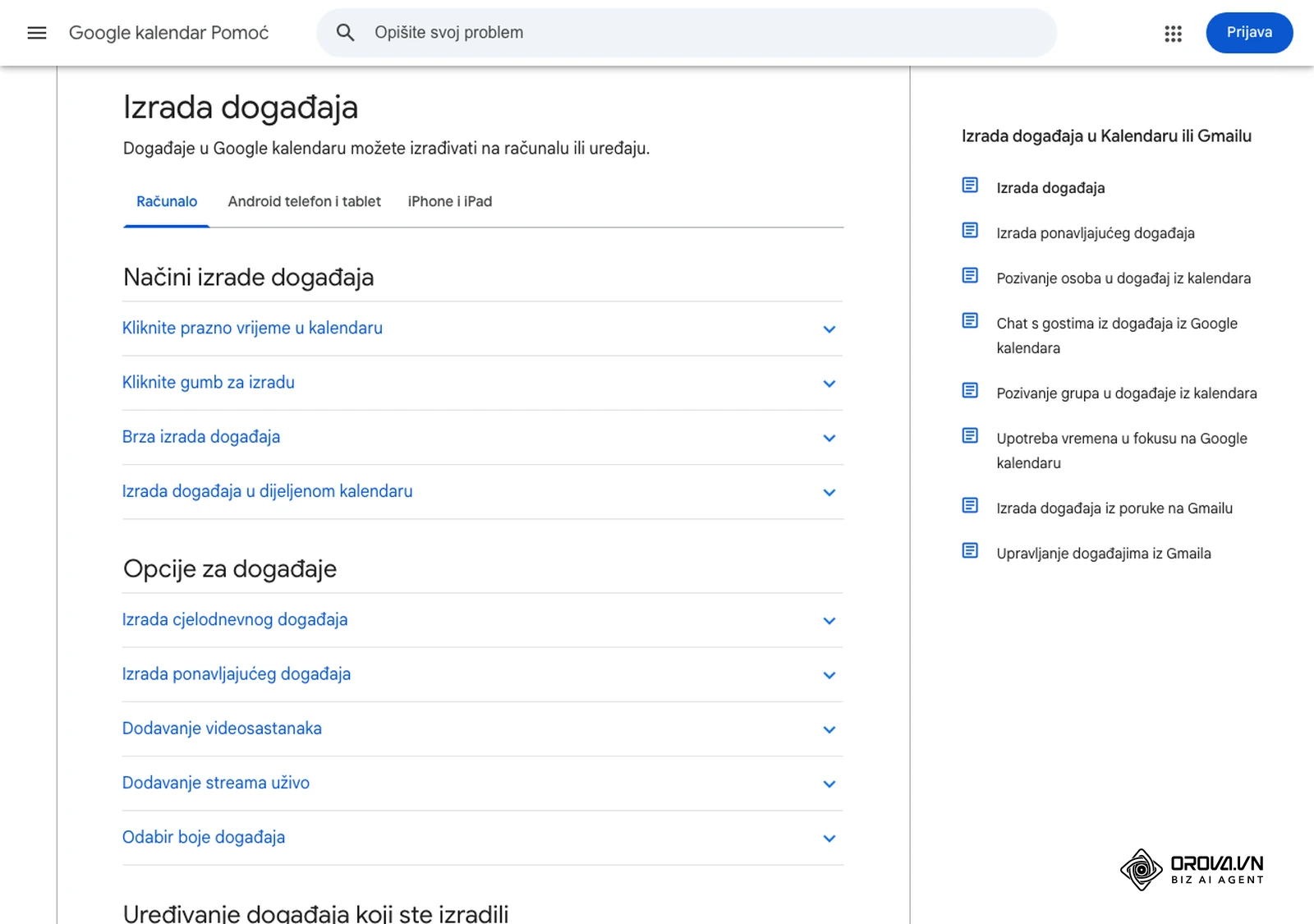This screenshot has height=924, width=1314.
Task: Expand chevron for Dodavanje videosastanaka
Action: (829, 730)
